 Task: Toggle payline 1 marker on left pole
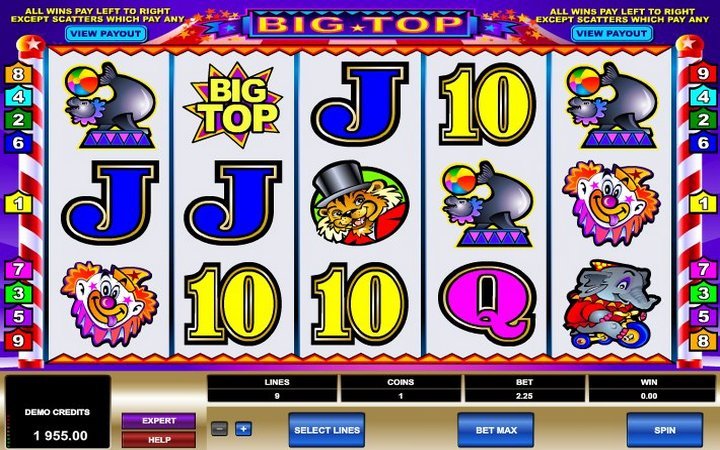click(x=18, y=203)
